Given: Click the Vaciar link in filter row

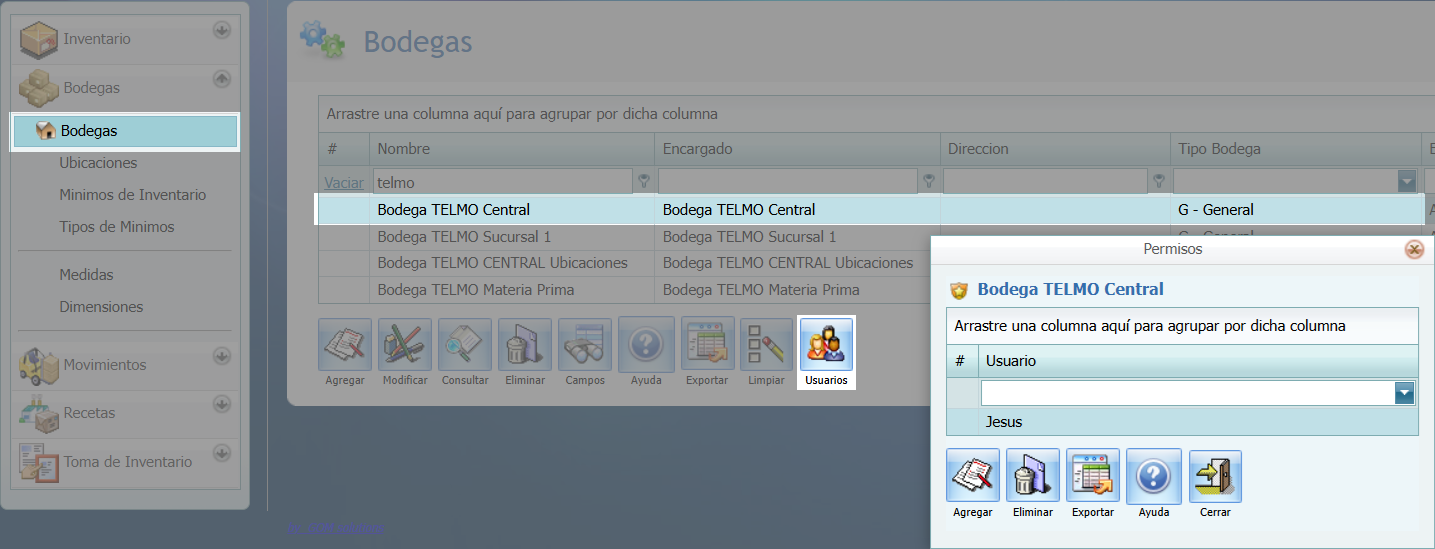Looking at the screenshot, I should (x=344, y=183).
